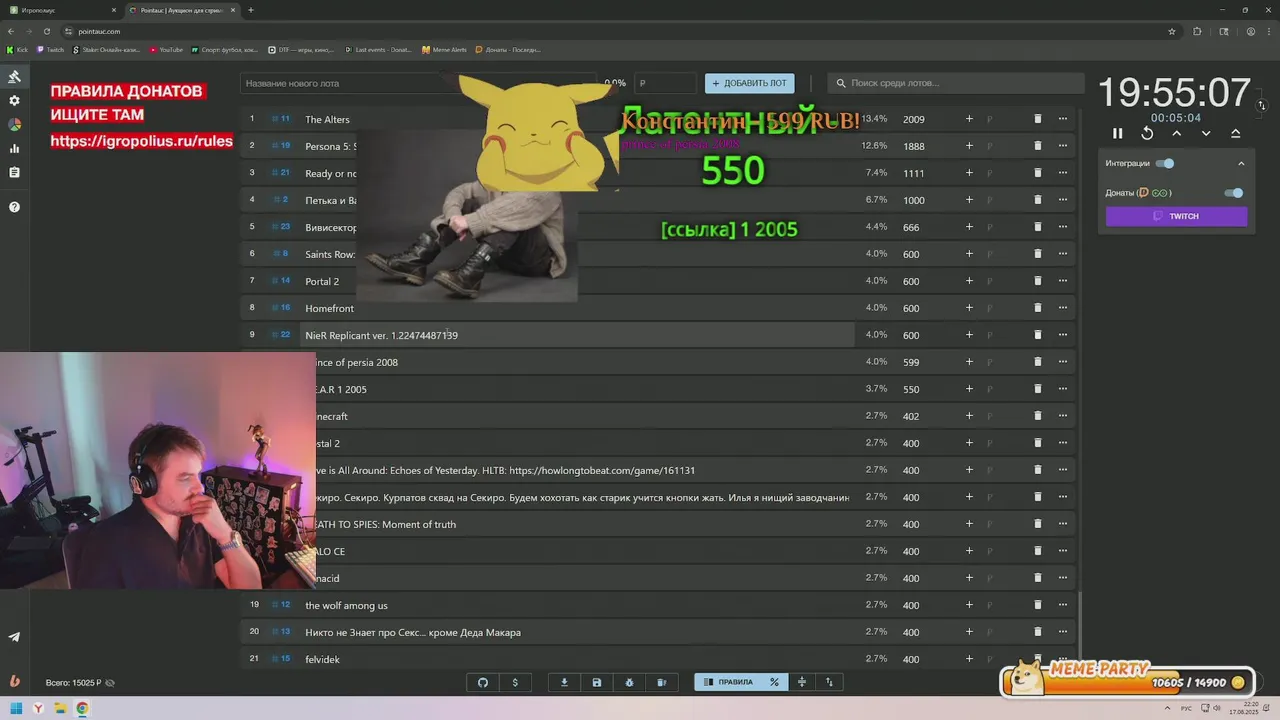Open three-dot menu for Homefront lot
Image resolution: width=1280 pixels, height=720 pixels.
[x=1063, y=308]
